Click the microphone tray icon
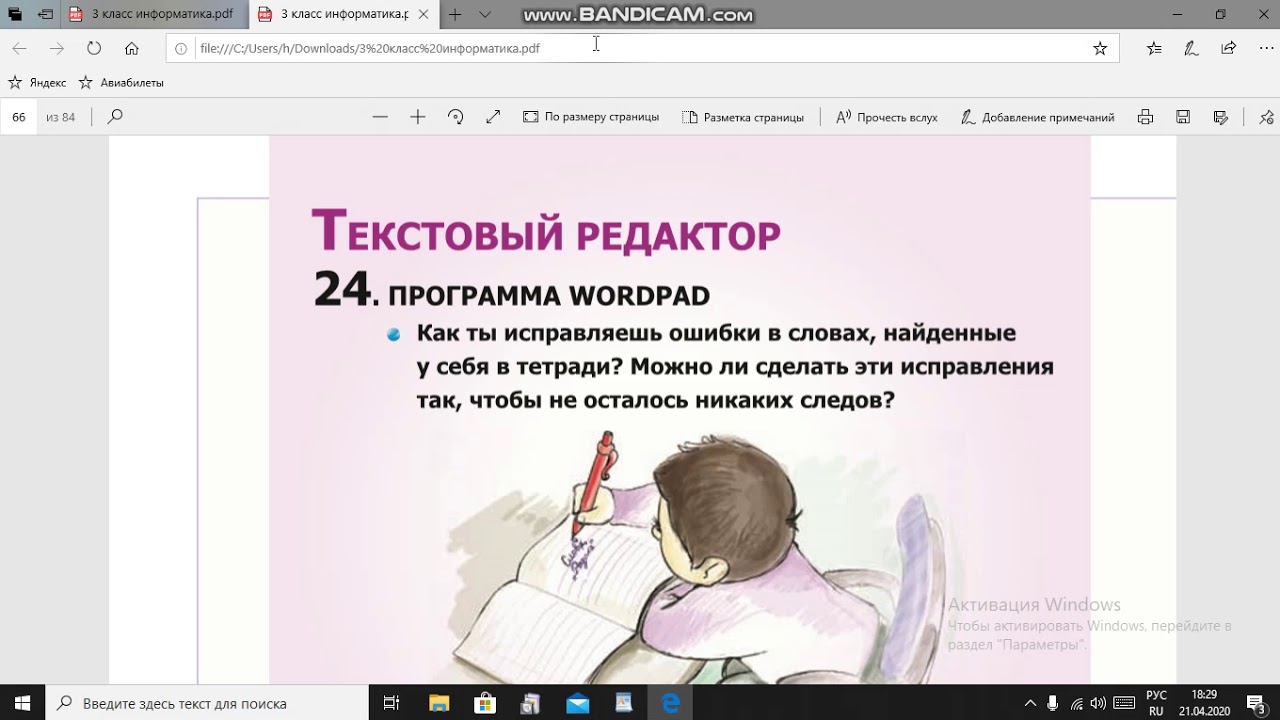 1053,703
